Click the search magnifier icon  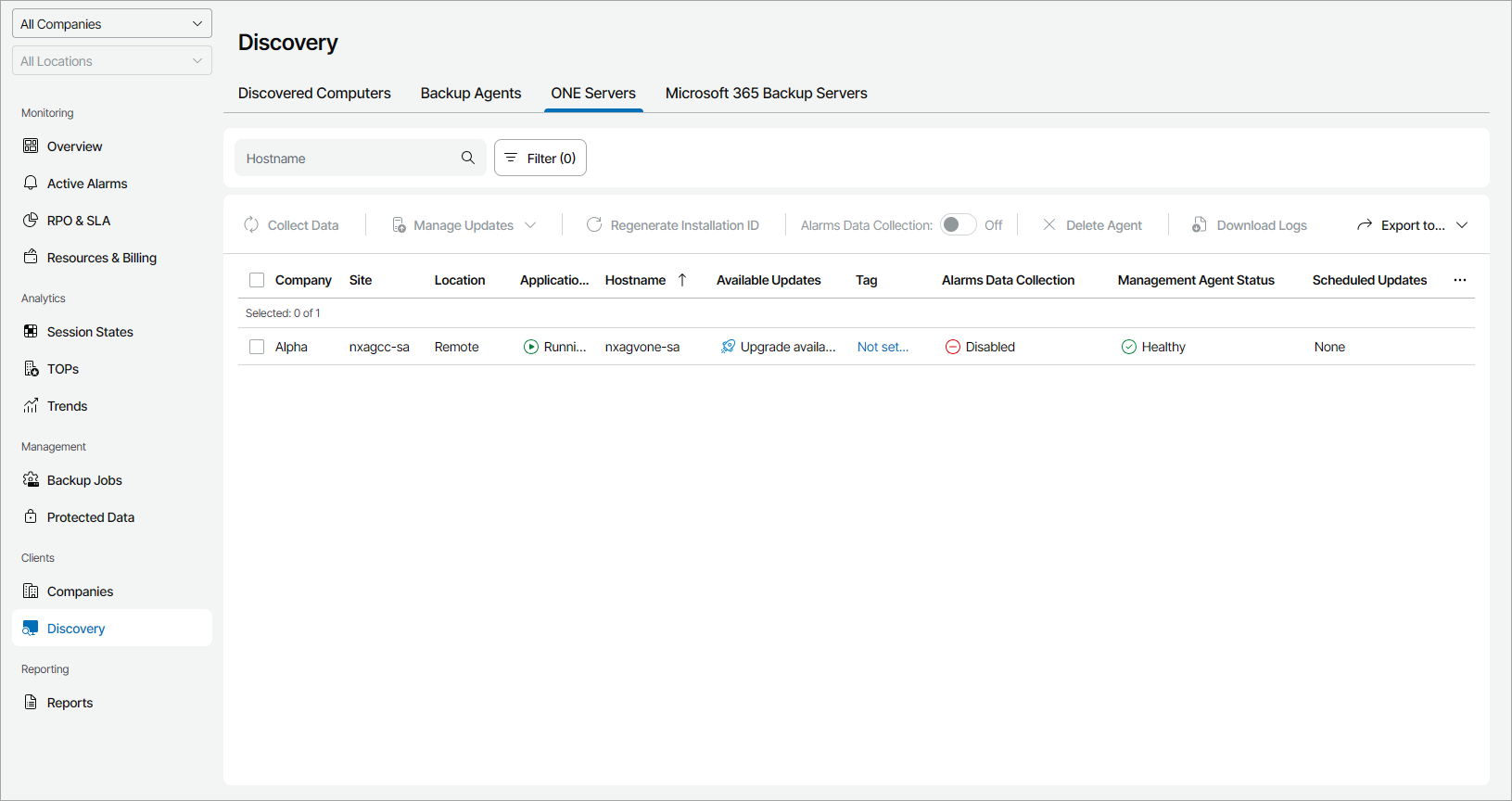pos(468,158)
